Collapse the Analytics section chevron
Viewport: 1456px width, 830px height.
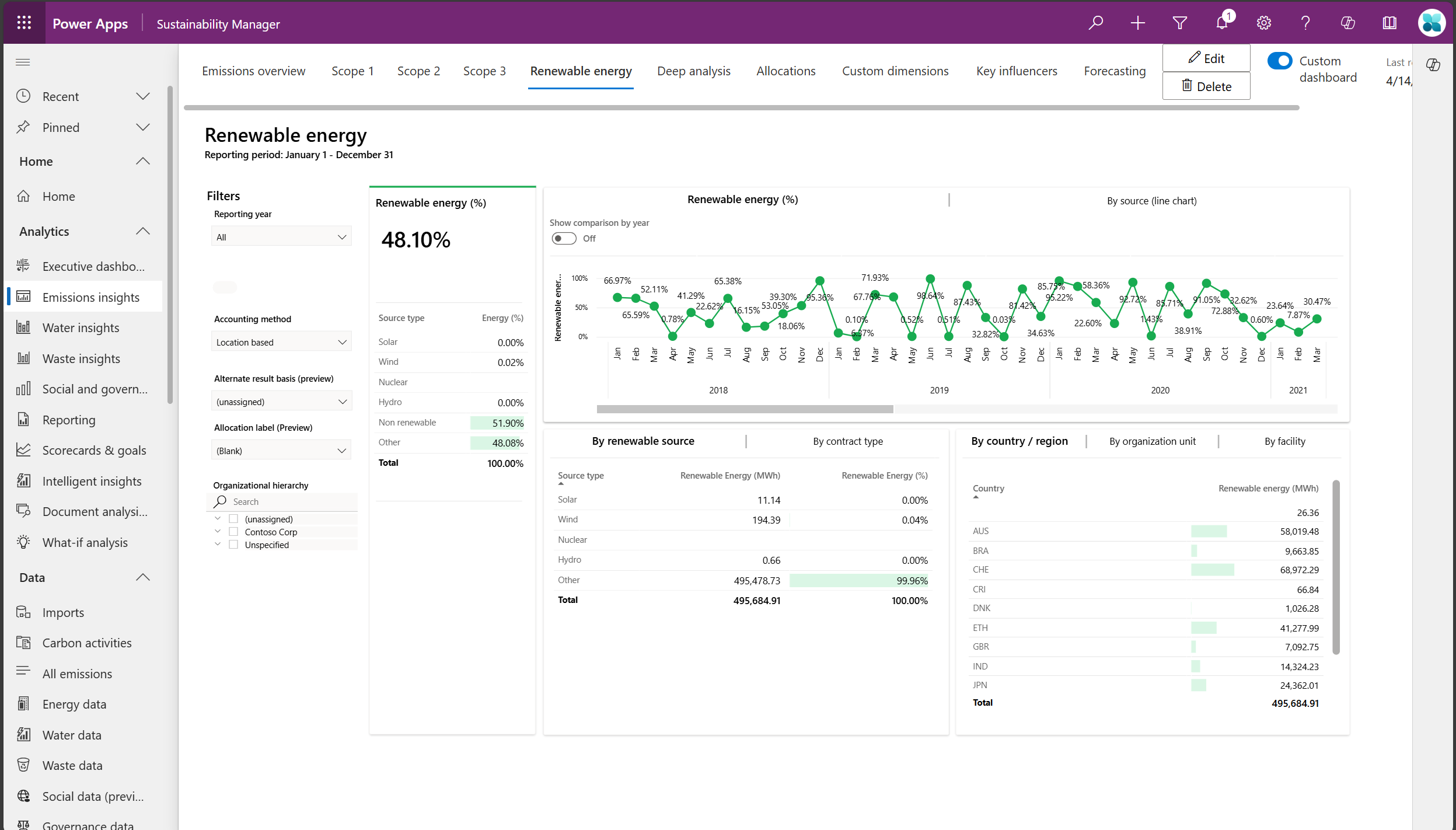tap(143, 232)
